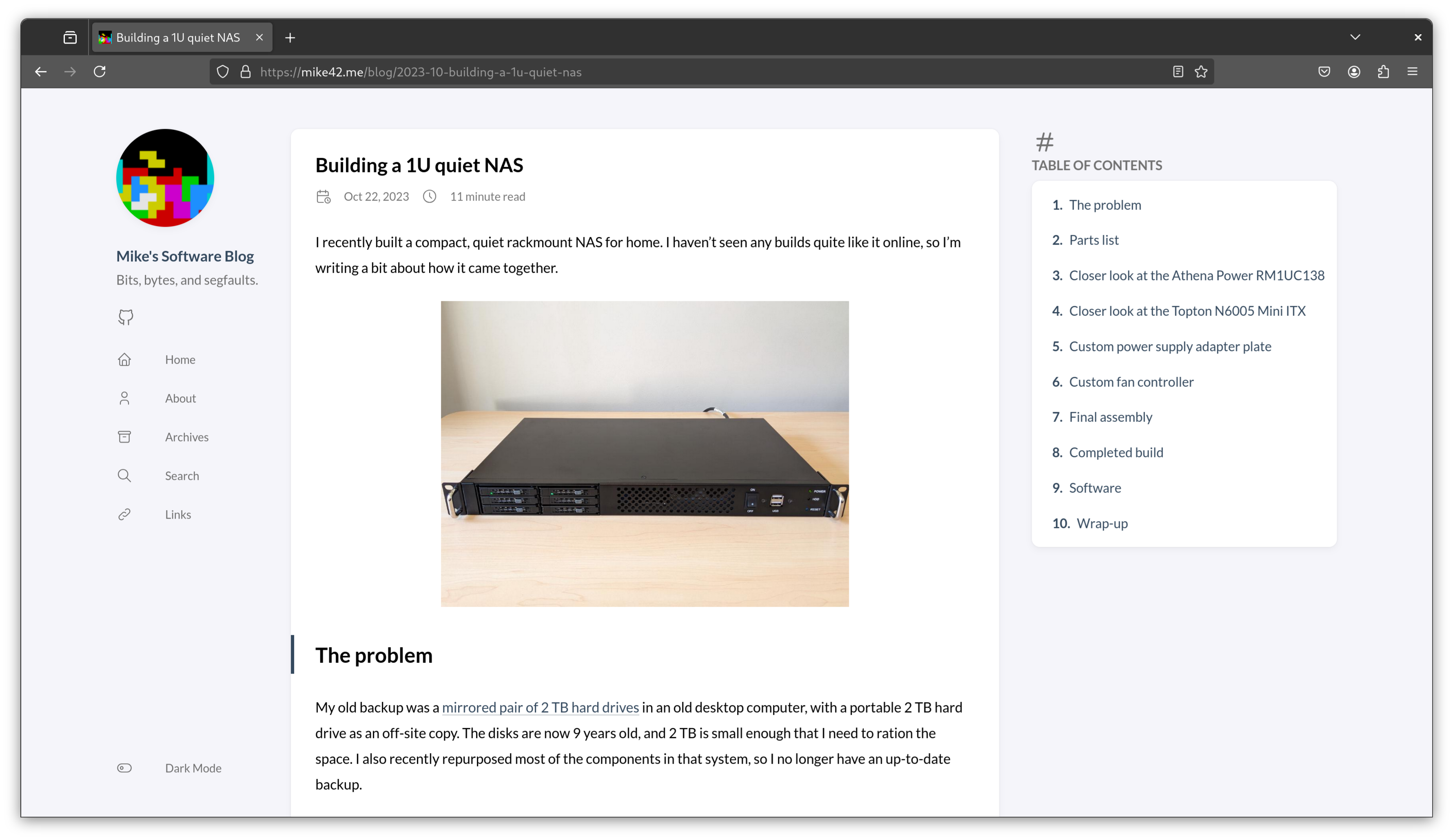Open the Firefox View icon

click(x=70, y=38)
